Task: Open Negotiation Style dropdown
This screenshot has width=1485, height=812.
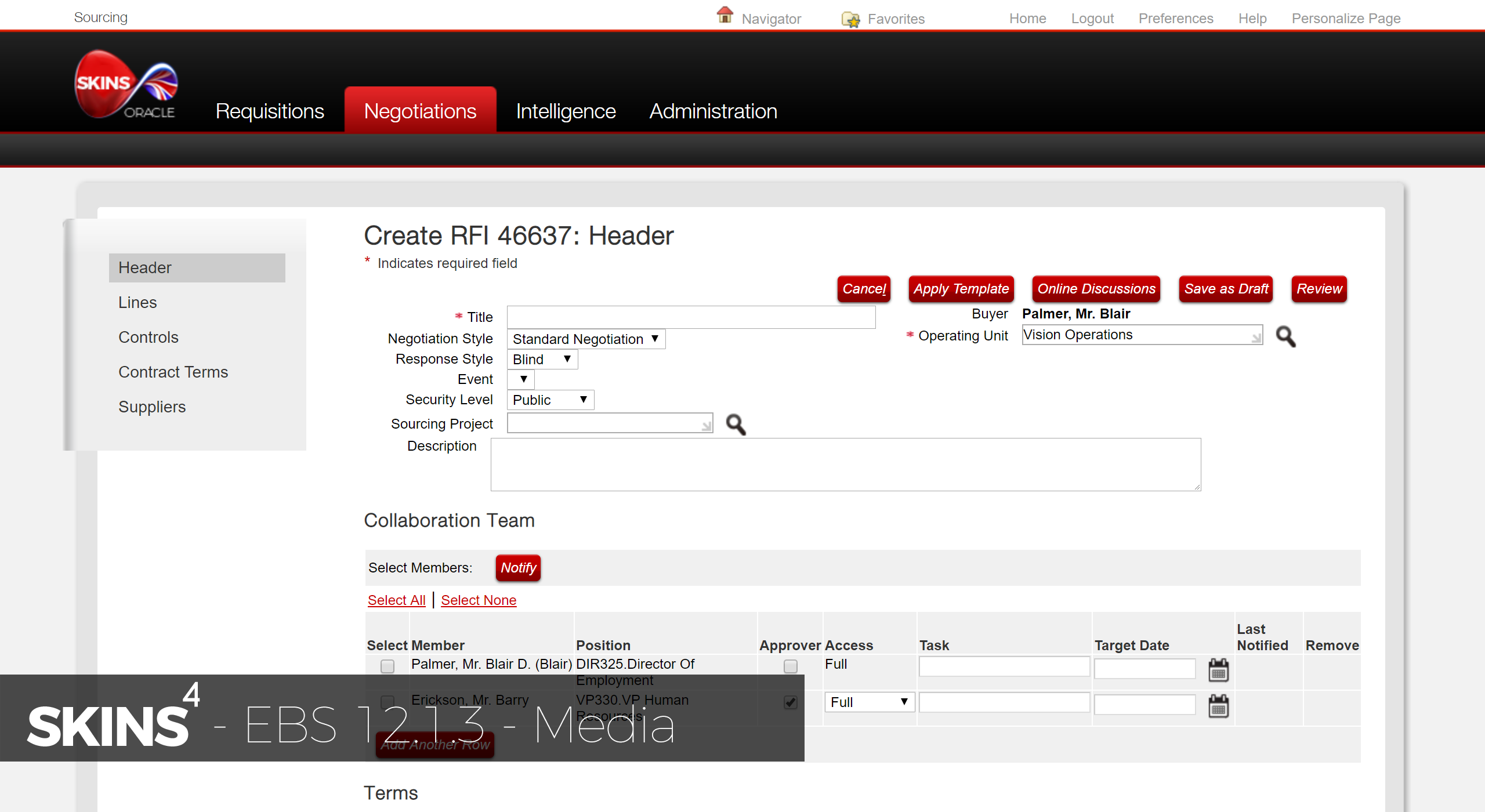Action: tap(586, 339)
